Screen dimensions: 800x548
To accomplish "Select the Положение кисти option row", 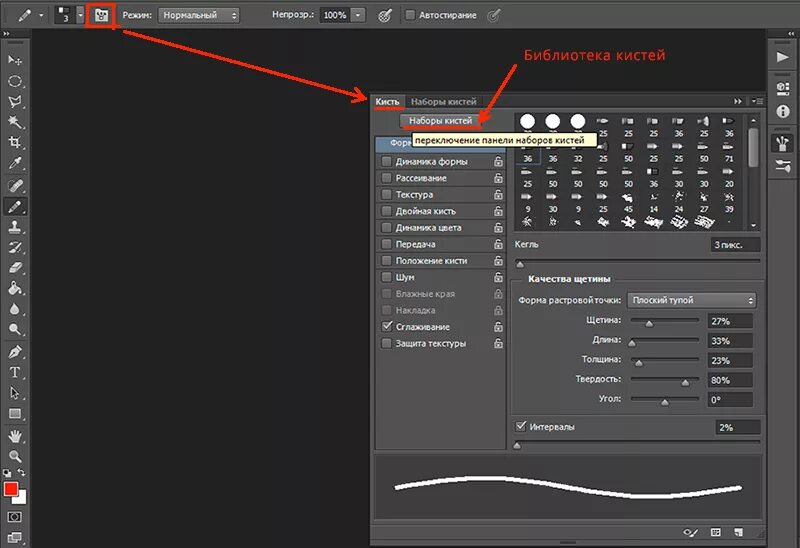I will tap(440, 261).
